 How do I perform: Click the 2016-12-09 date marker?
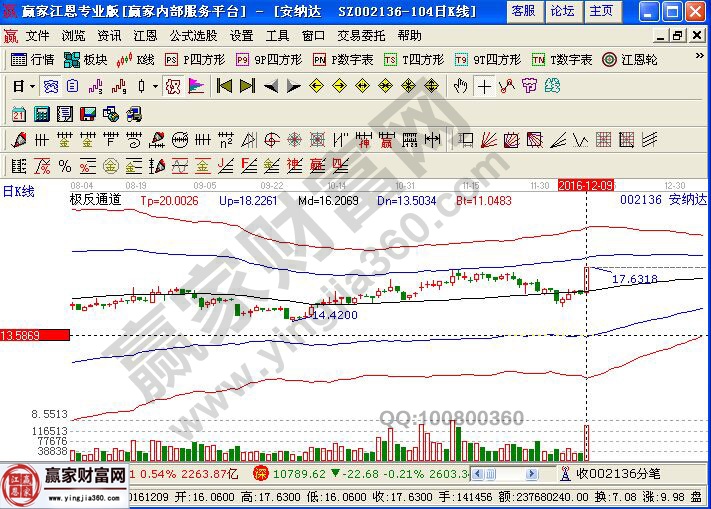585,185
